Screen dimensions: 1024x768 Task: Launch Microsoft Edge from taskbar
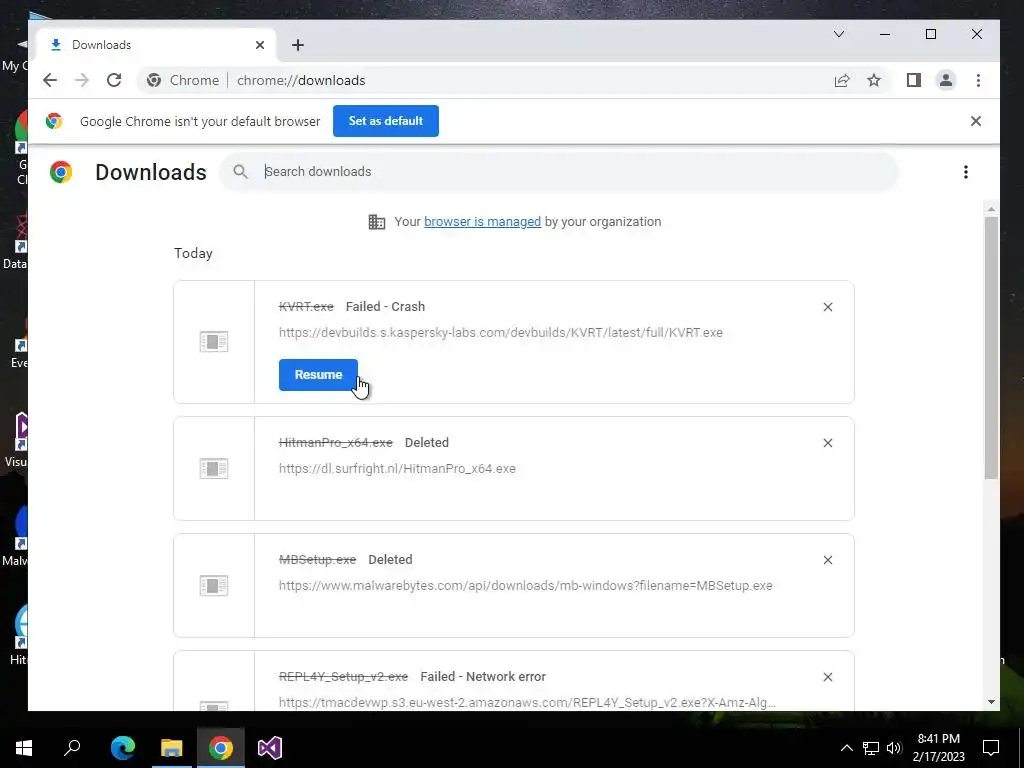122,748
